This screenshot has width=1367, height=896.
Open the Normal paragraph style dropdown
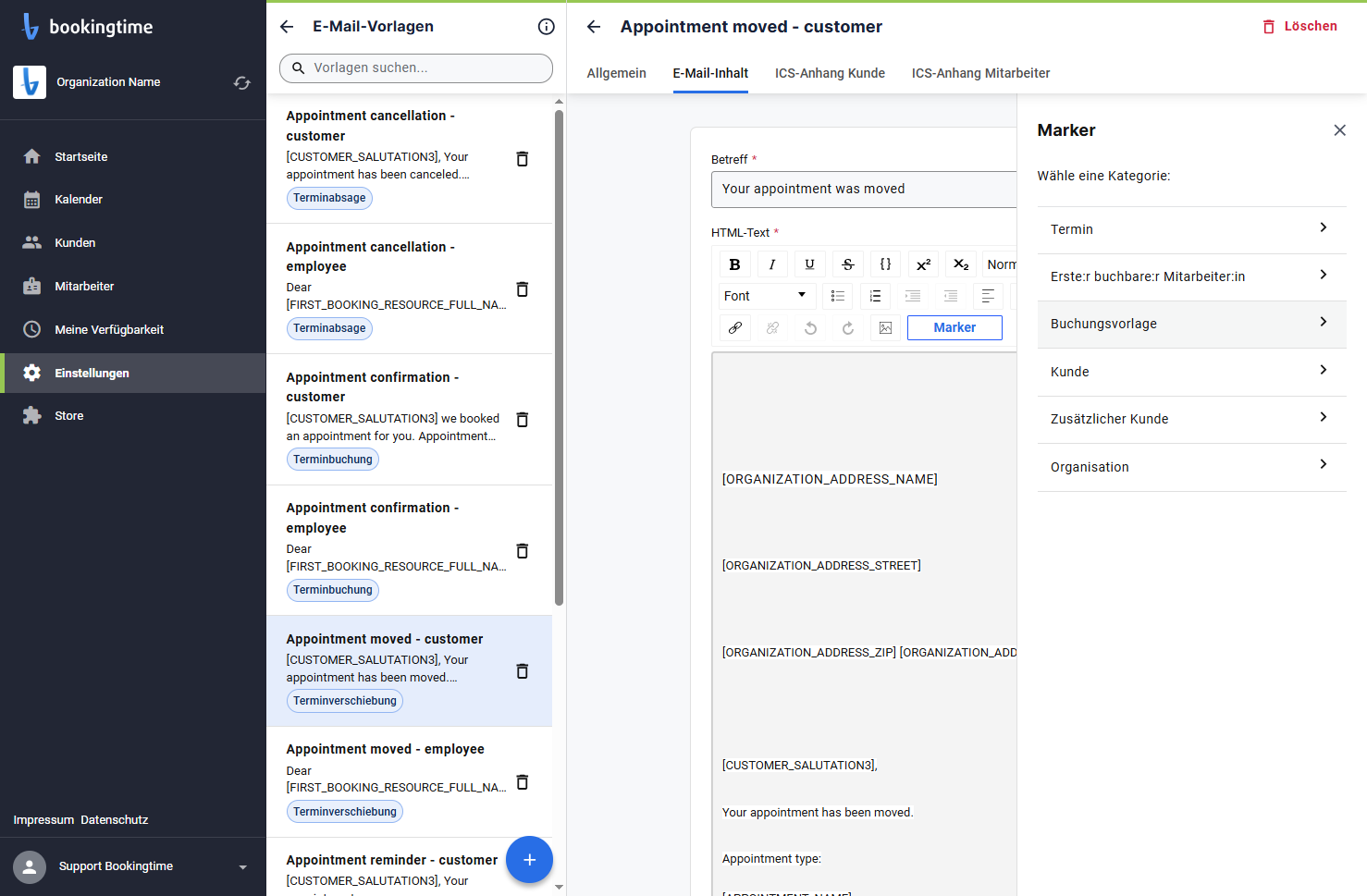click(x=1000, y=264)
